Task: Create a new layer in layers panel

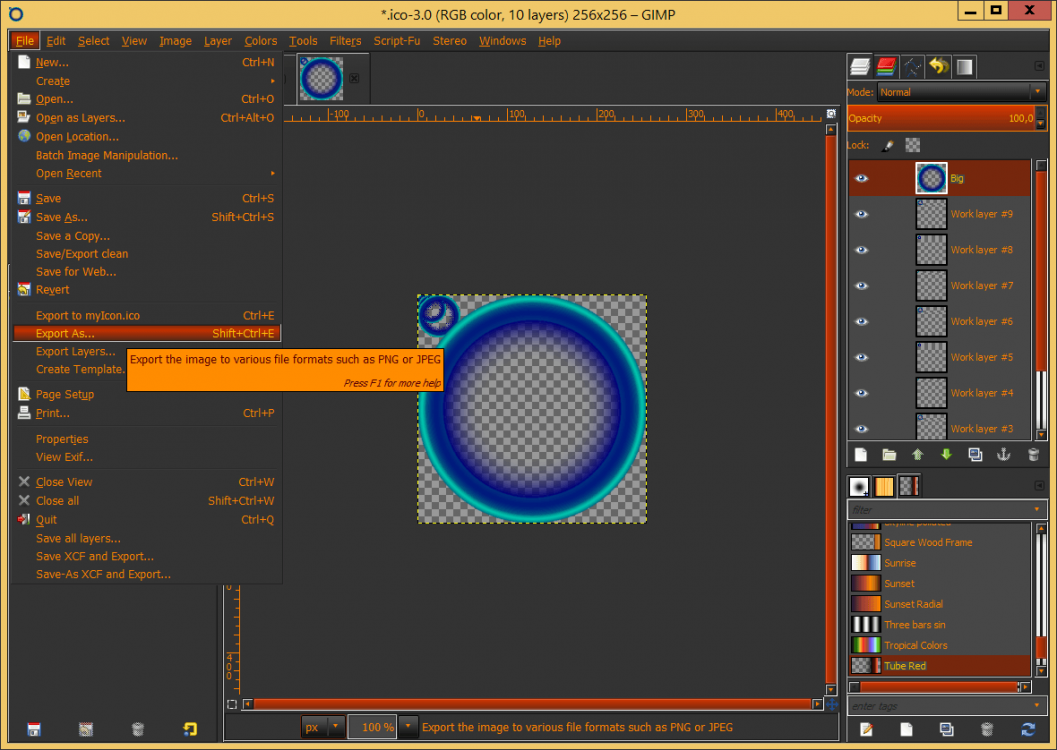Action: [861, 455]
